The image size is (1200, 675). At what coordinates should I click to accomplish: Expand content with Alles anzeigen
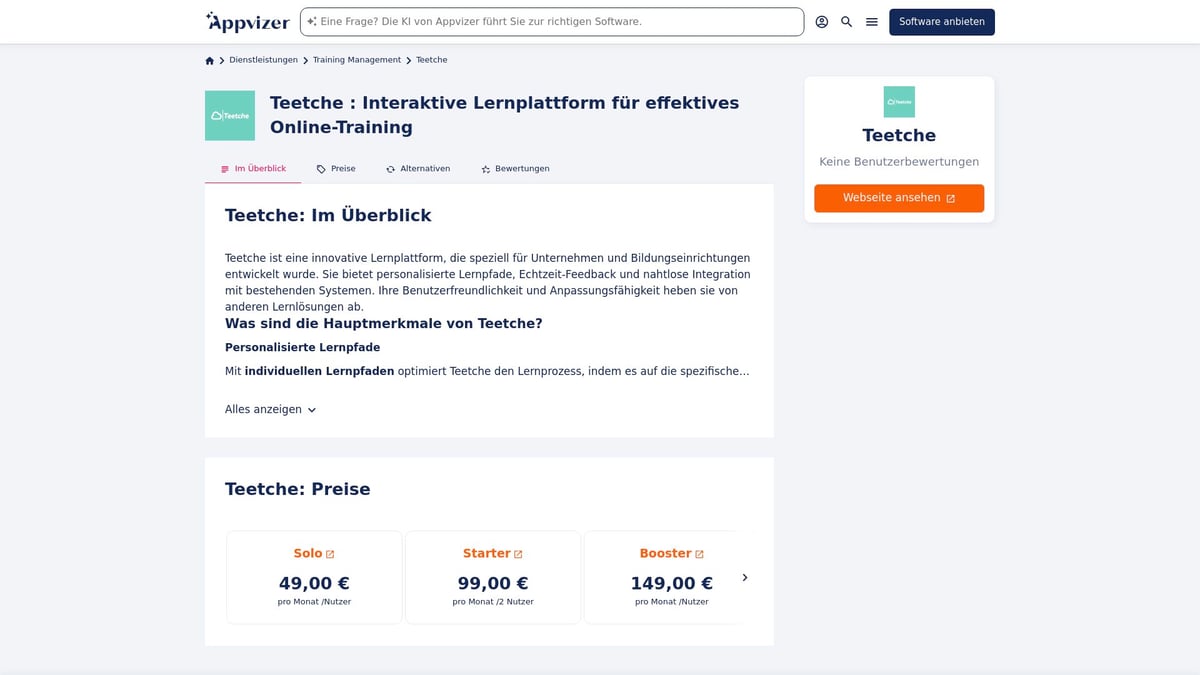(271, 409)
